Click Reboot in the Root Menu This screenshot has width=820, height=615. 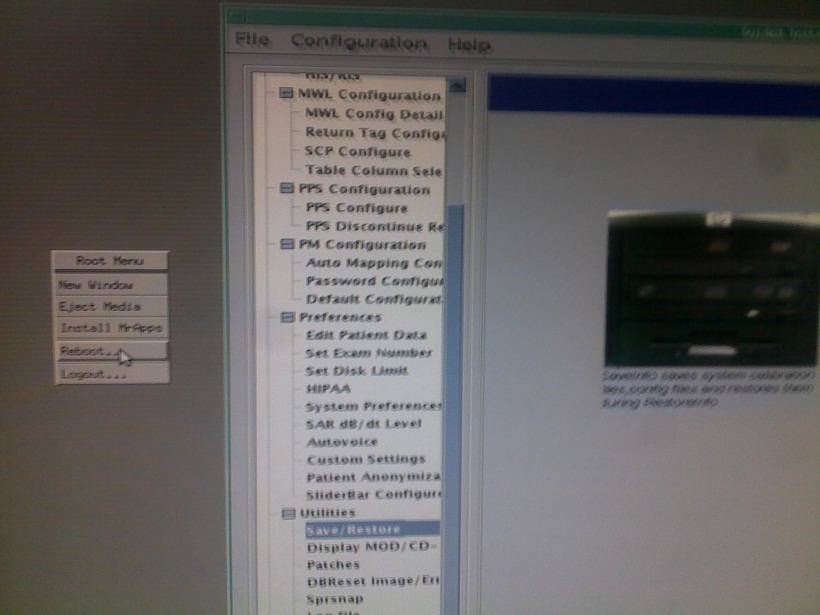point(92,351)
